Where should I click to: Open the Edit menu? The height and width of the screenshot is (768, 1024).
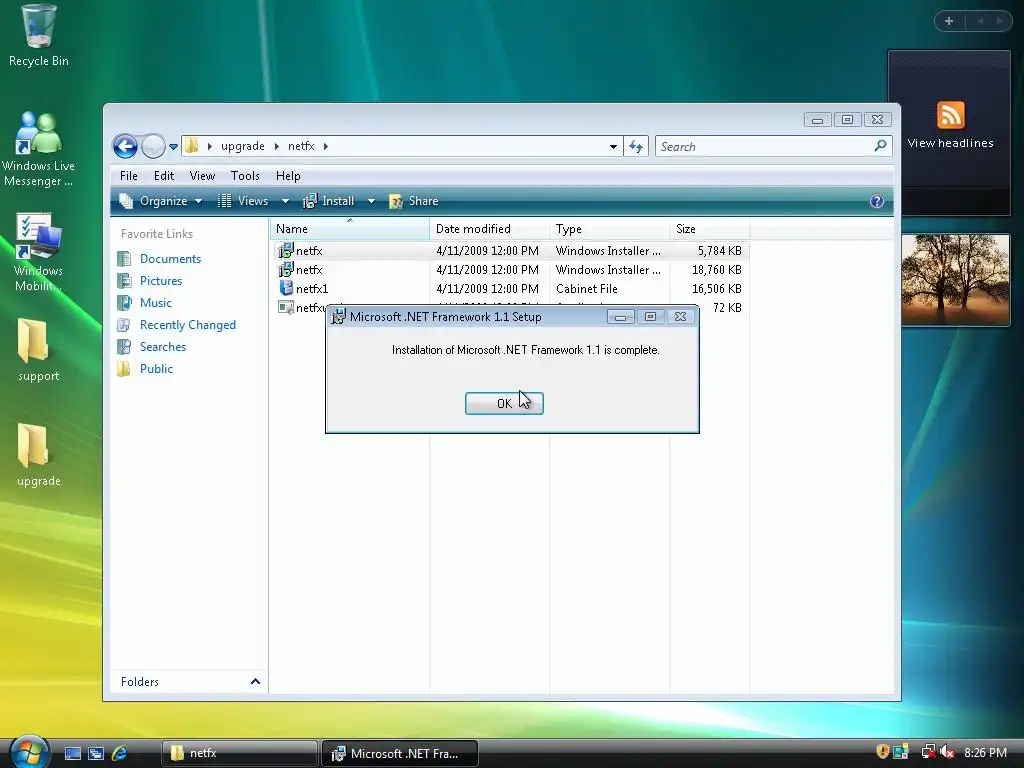[163, 176]
